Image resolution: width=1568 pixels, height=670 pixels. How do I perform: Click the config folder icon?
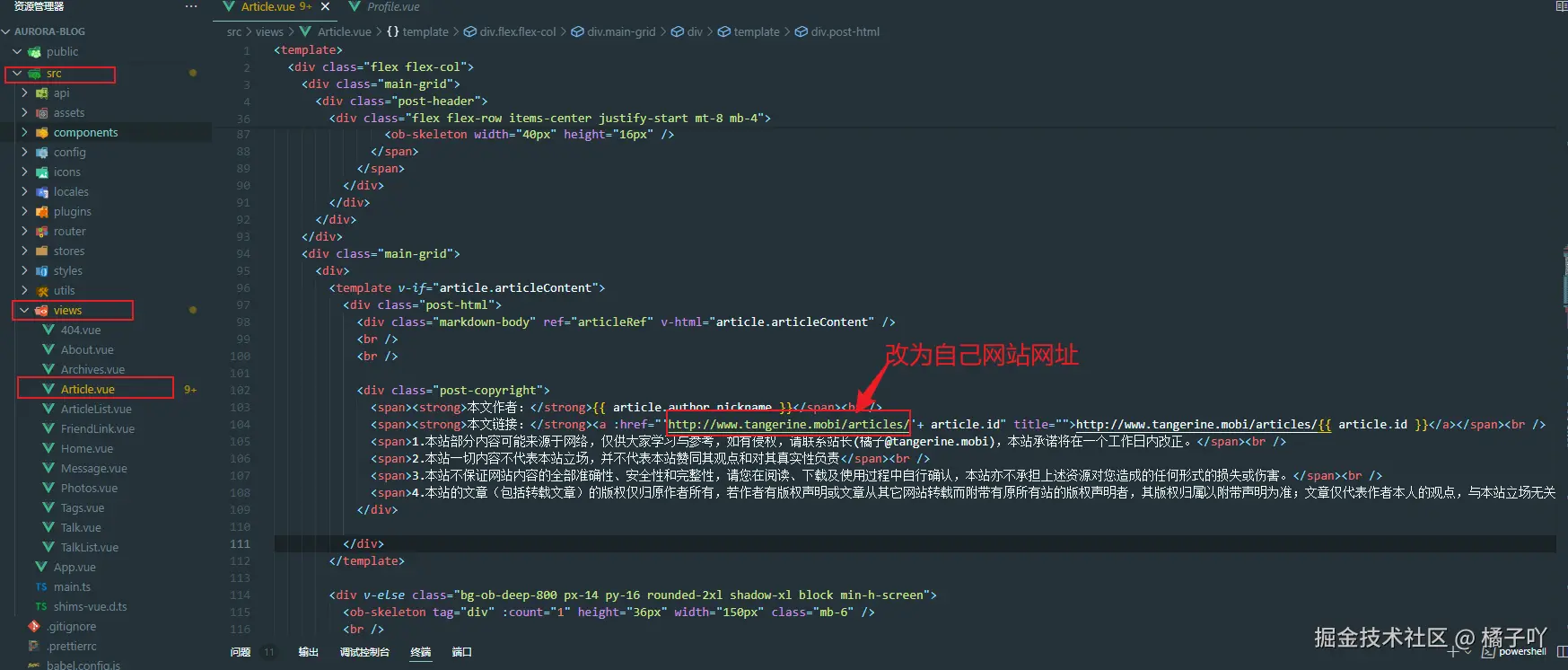(x=42, y=152)
